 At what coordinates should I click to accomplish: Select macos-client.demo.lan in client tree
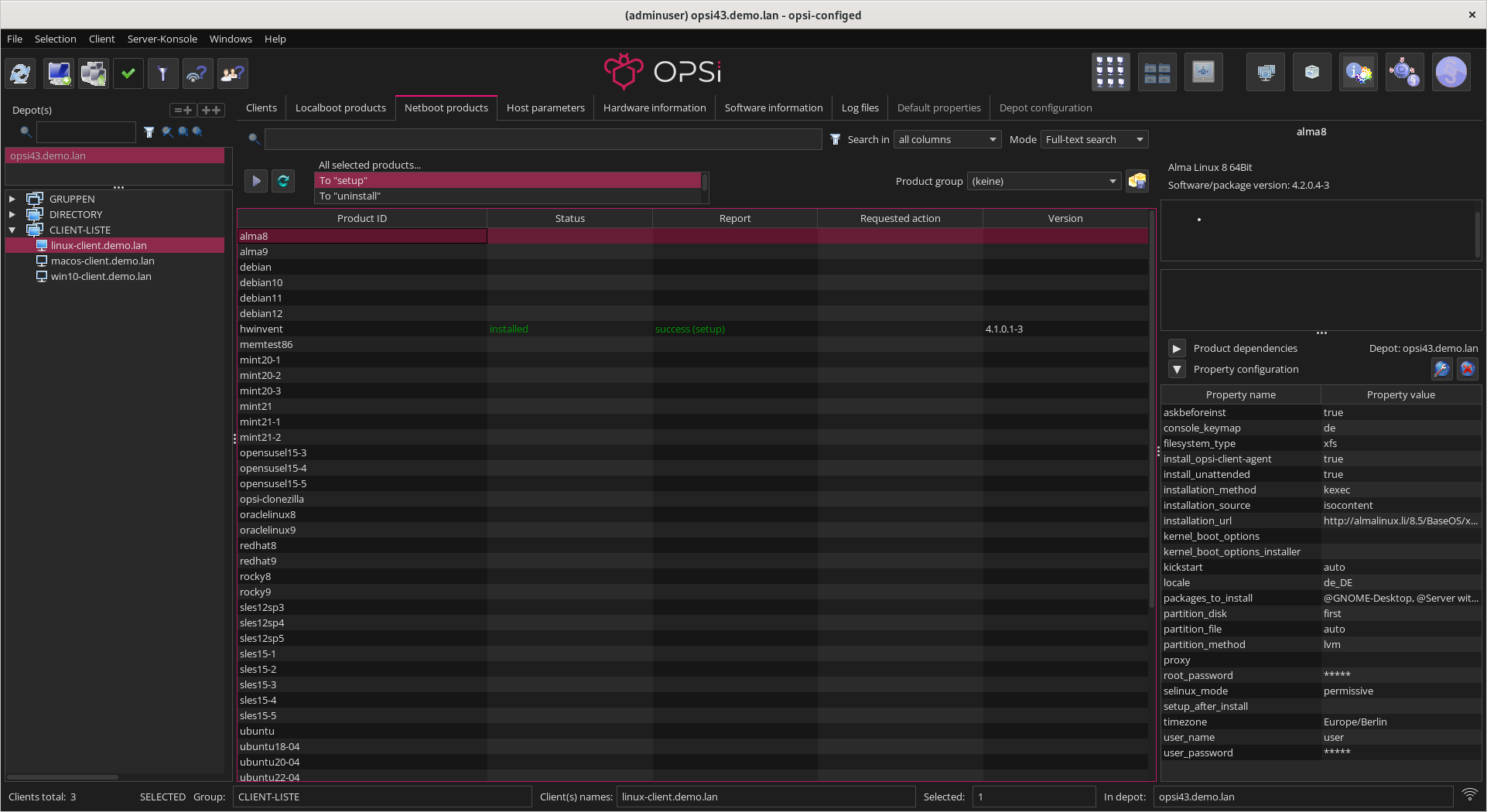point(102,261)
